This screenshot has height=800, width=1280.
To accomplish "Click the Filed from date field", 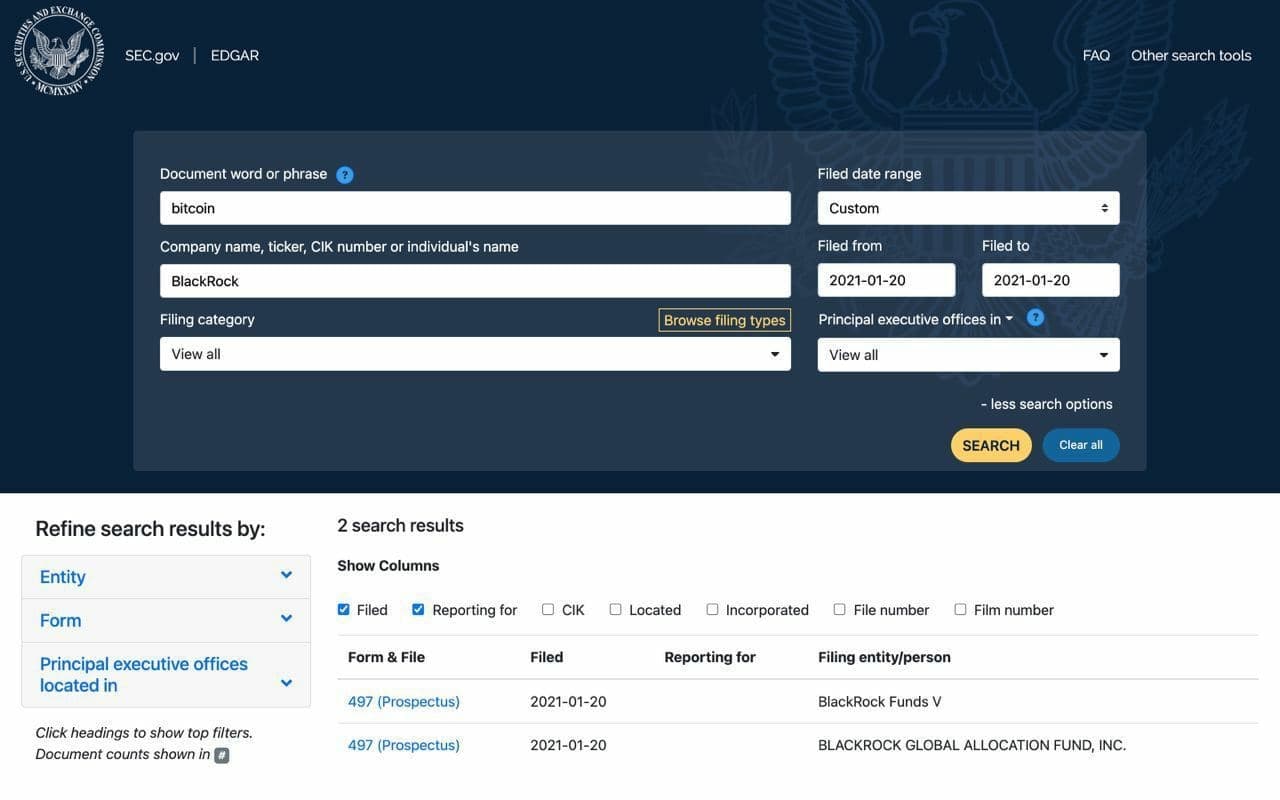I will point(886,280).
